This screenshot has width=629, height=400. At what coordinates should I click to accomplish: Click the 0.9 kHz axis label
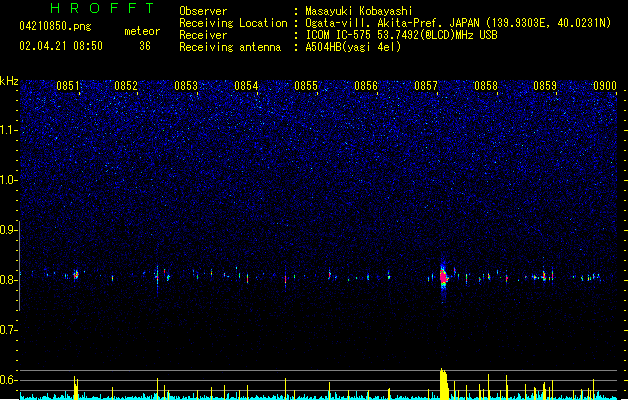[x=8, y=230]
